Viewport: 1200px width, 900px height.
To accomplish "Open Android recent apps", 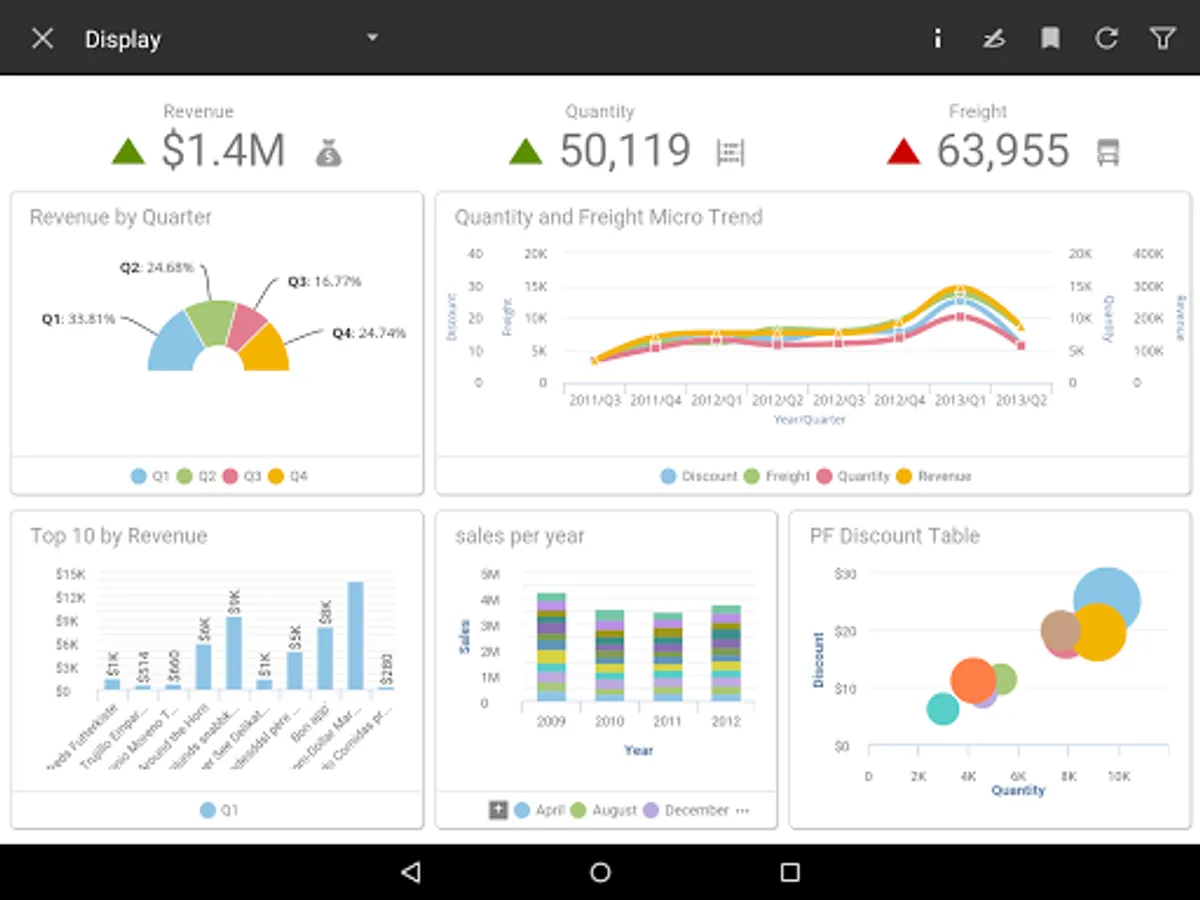I will [x=790, y=872].
